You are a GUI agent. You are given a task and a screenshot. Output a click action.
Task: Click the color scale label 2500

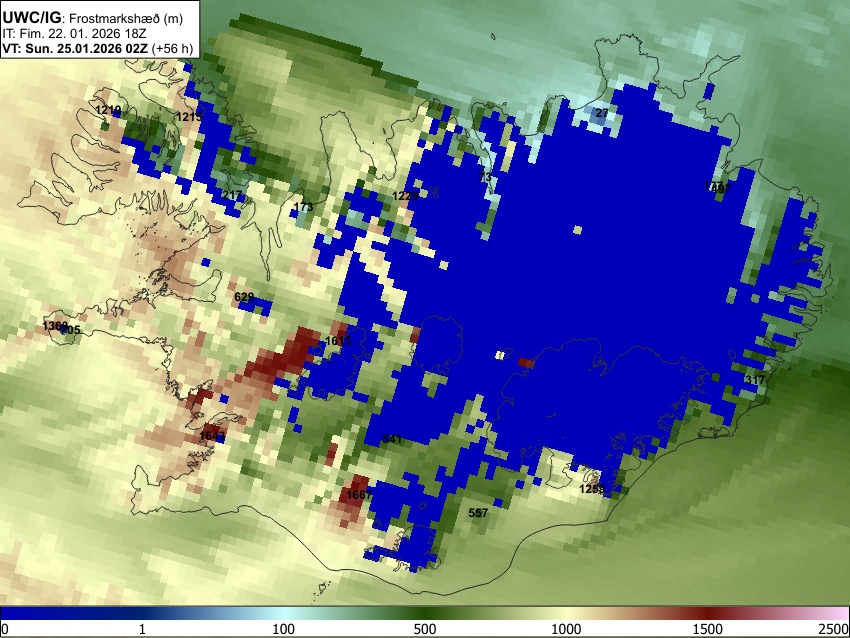coord(834,629)
